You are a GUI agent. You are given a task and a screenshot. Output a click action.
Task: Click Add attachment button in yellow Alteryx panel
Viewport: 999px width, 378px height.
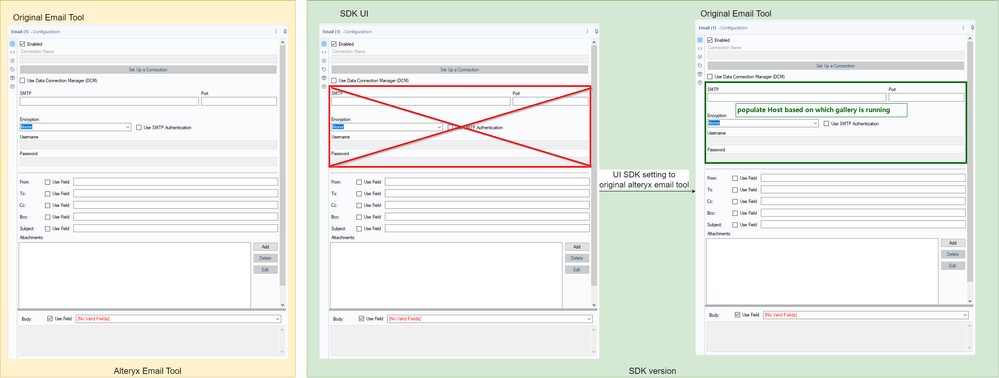pyautogui.click(x=266, y=247)
